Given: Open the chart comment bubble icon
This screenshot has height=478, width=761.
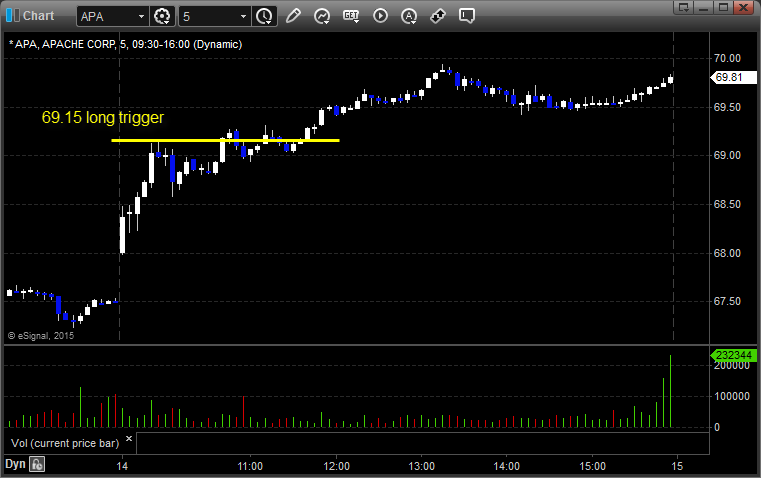Looking at the screenshot, I should tap(466, 16).
